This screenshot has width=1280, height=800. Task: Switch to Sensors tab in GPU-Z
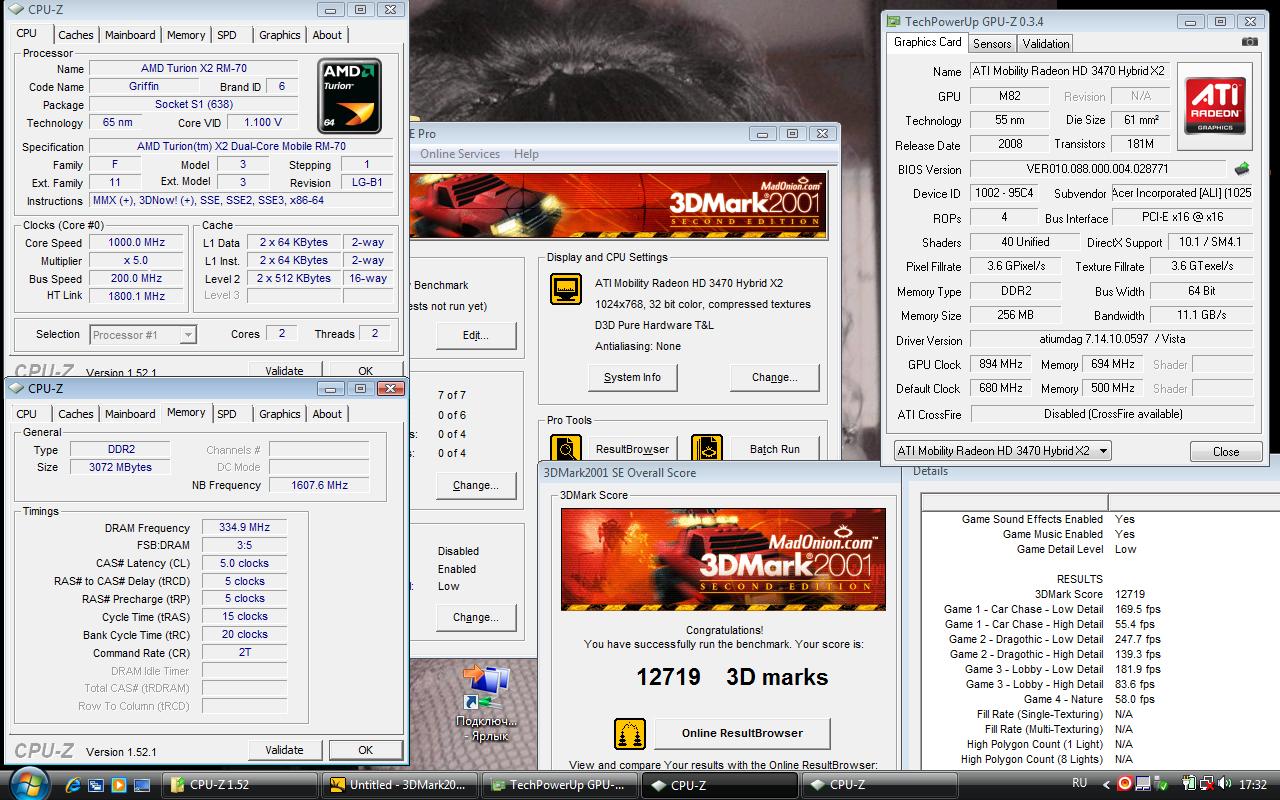(992, 44)
